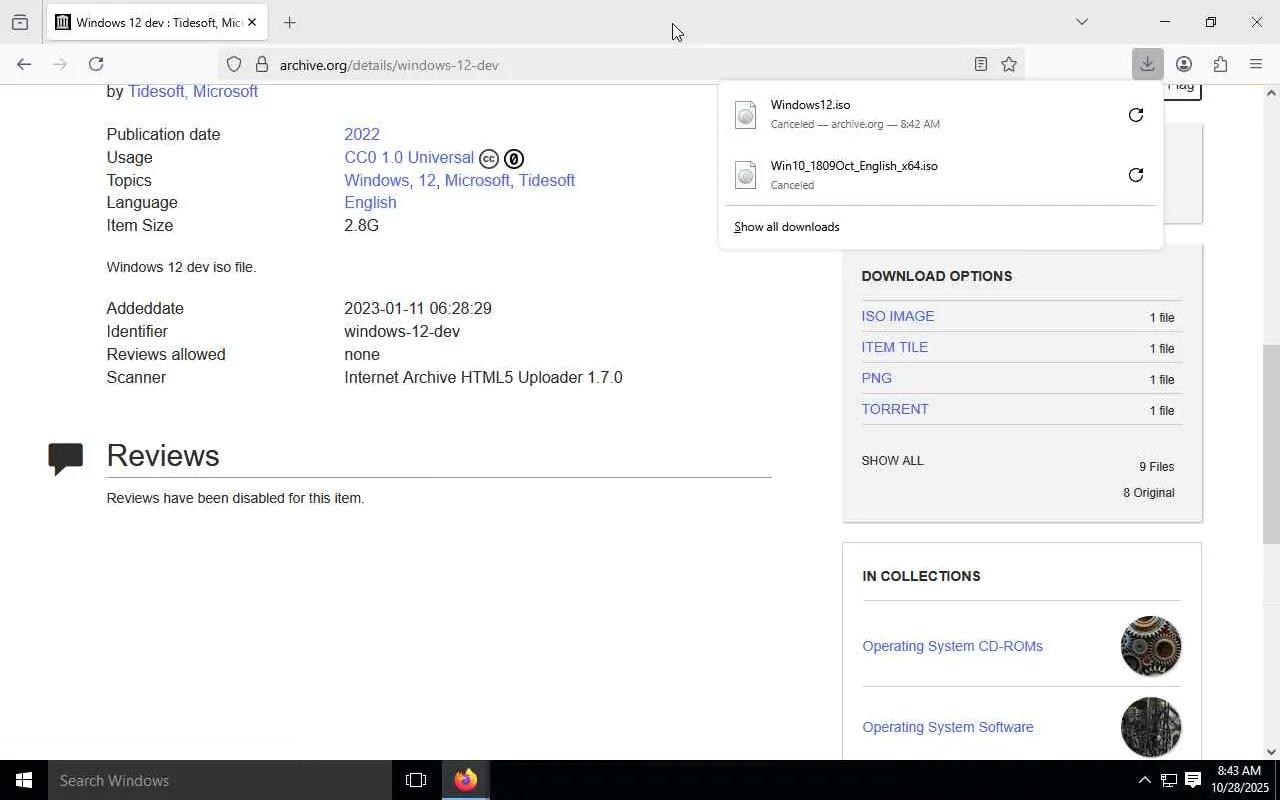Bookmark this page with the star
The width and height of the screenshot is (1280, 800).
pos(1009,64)
